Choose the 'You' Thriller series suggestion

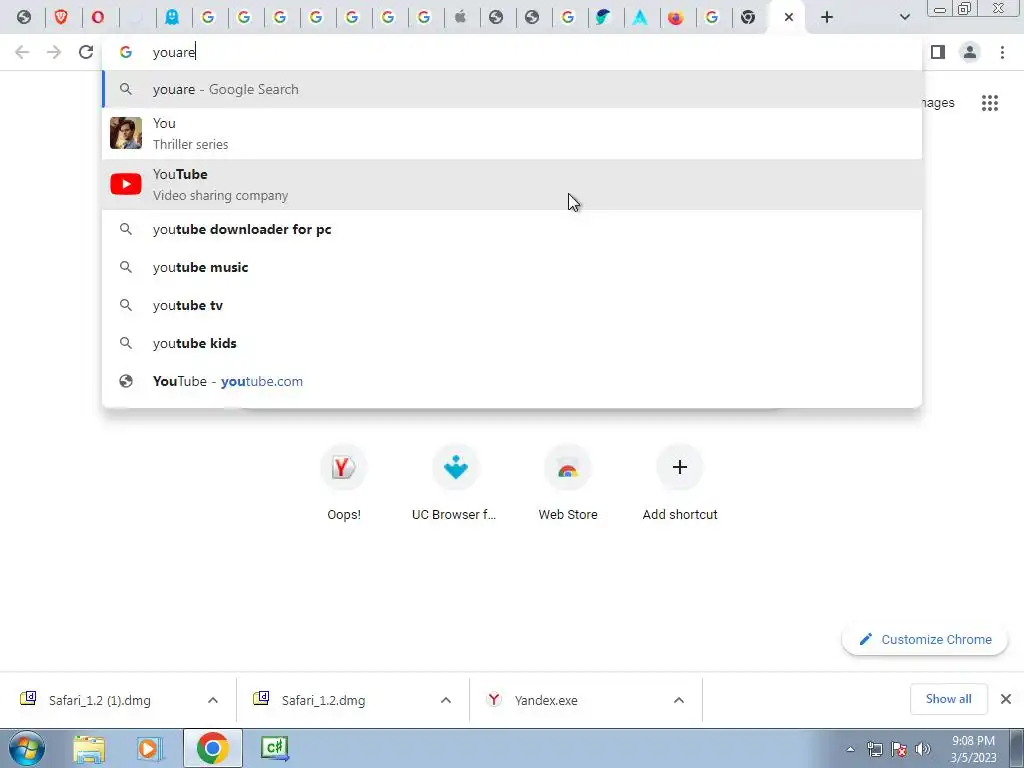512,133
